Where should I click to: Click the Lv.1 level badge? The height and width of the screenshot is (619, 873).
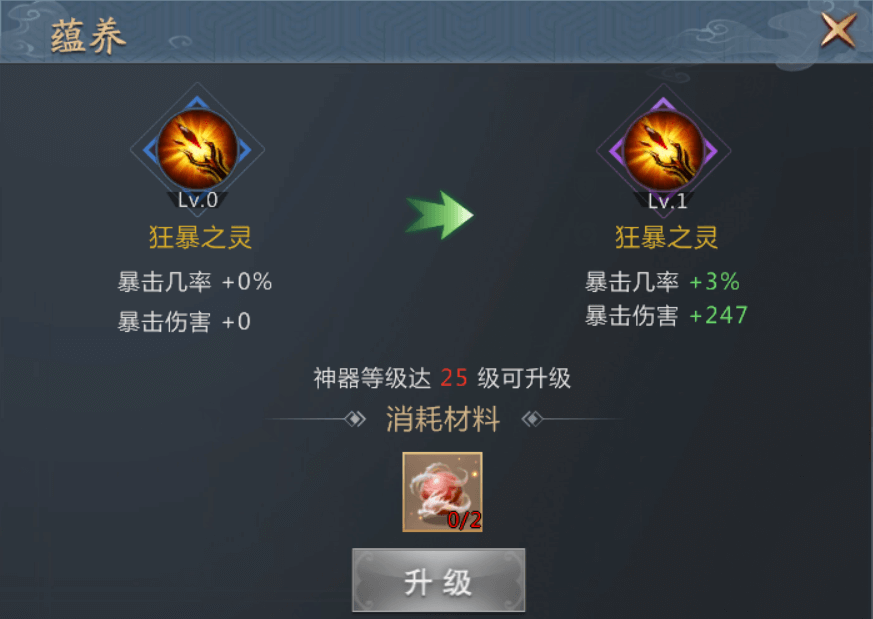click(666, 201)
